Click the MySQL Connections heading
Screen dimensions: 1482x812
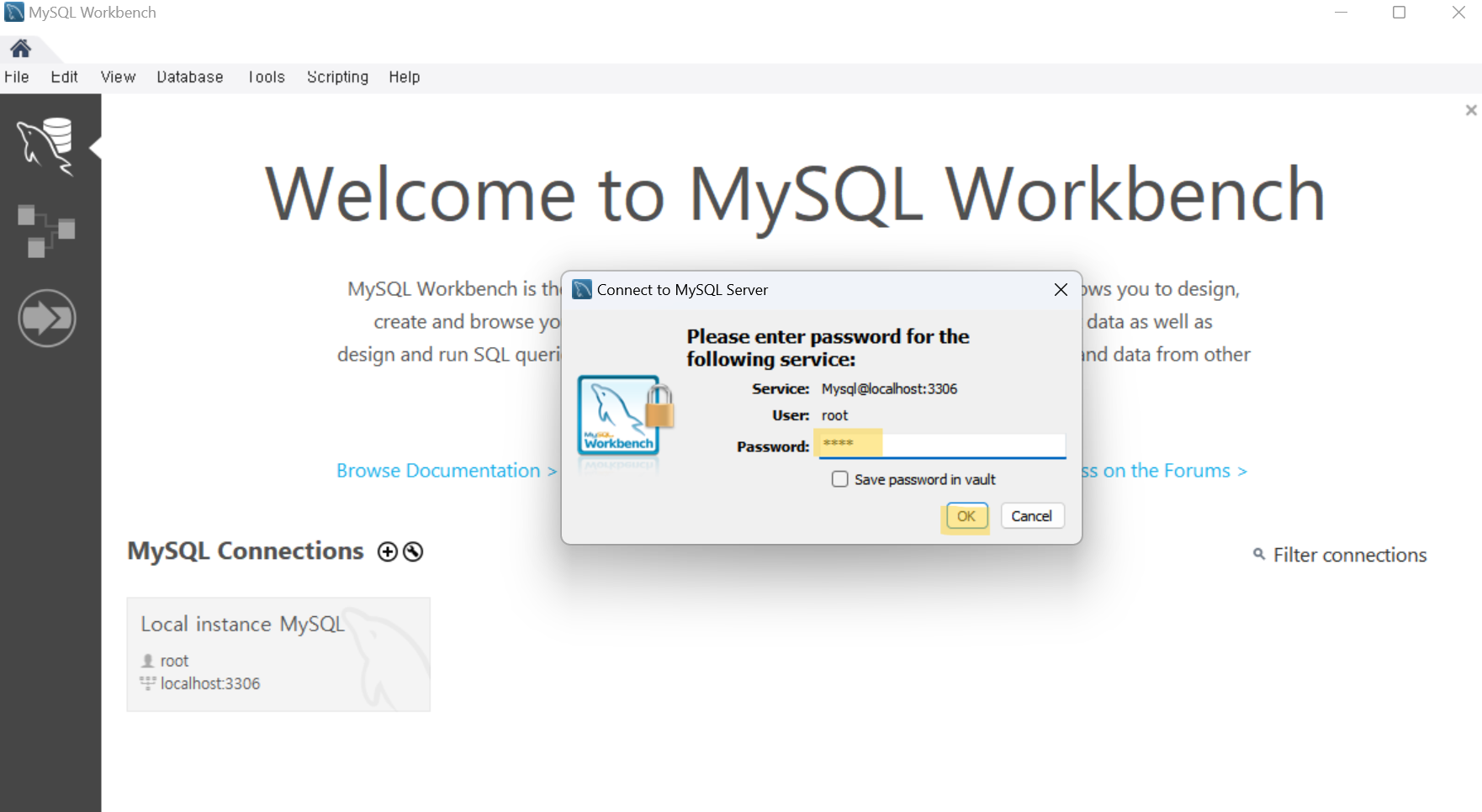click(246, 551)
